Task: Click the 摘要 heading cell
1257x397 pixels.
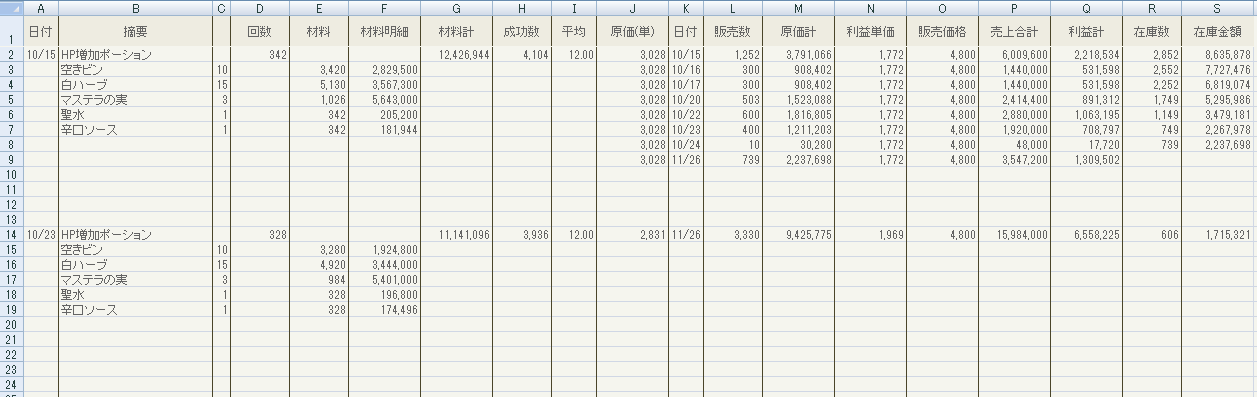Action: (135, 31)
